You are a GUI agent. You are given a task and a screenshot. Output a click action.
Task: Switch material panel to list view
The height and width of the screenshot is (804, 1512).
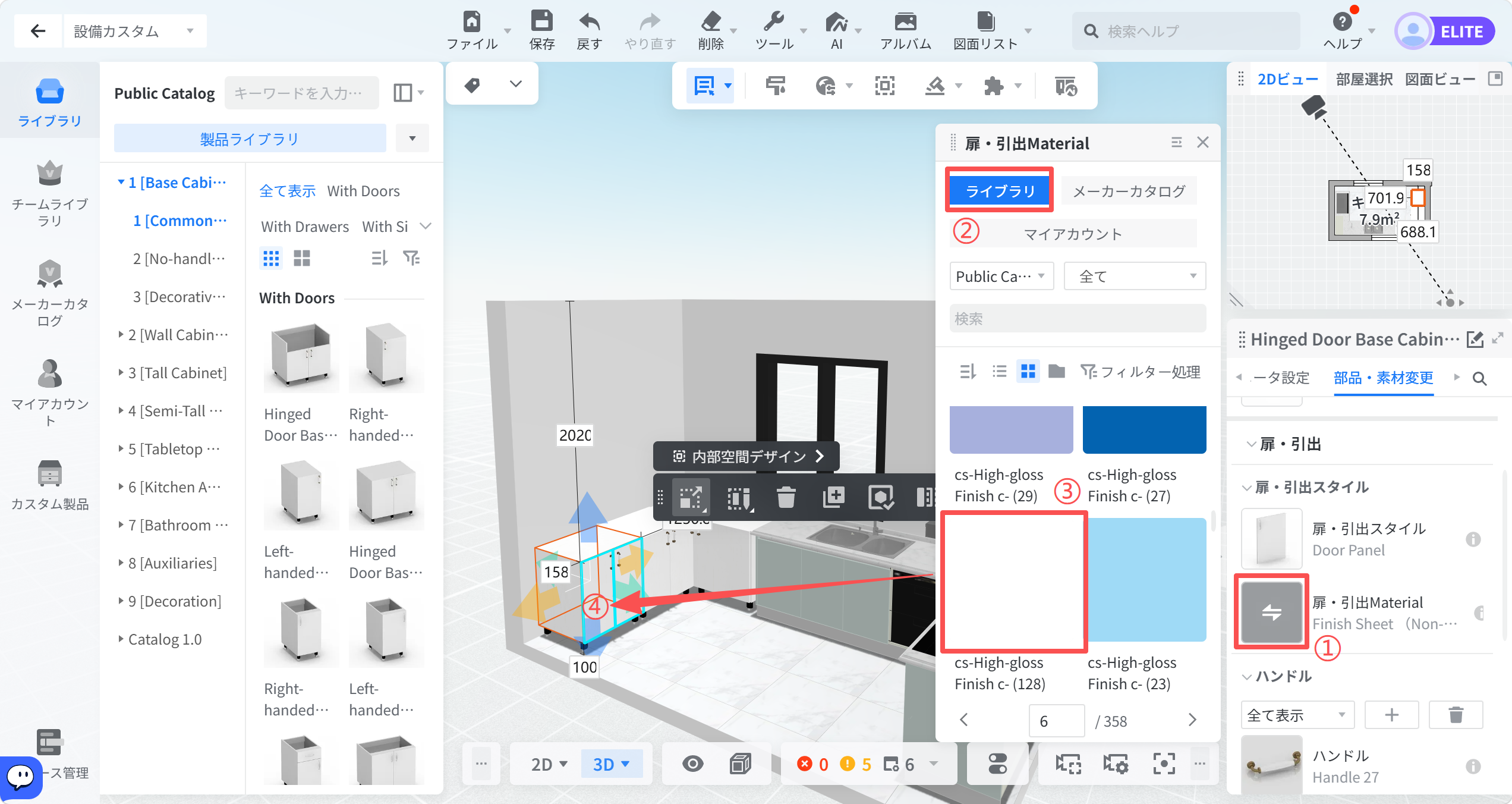coord(1000,372)
